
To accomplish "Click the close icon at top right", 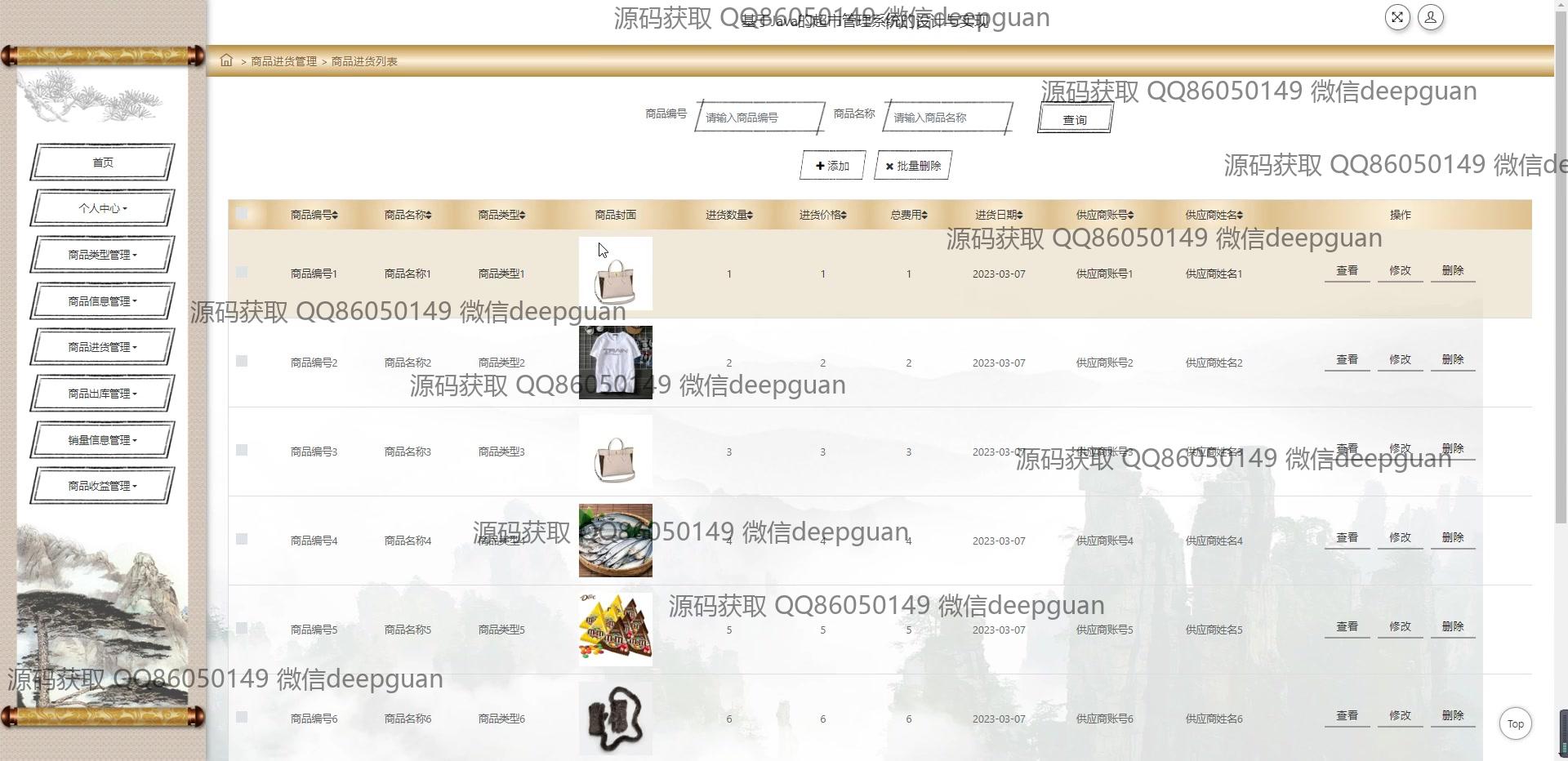I will tap(1397, 17).
